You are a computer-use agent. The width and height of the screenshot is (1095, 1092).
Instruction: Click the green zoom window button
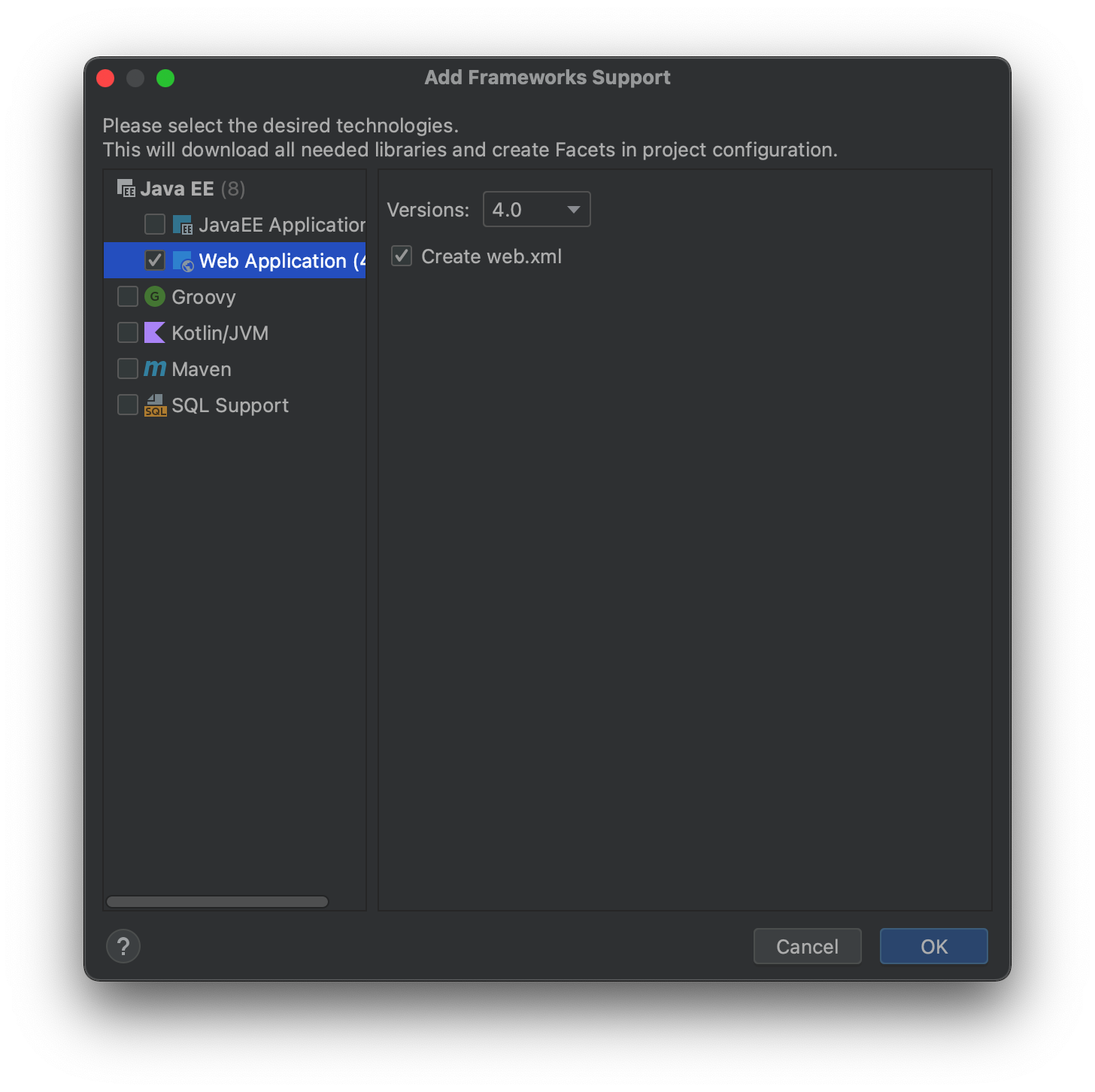165,78
